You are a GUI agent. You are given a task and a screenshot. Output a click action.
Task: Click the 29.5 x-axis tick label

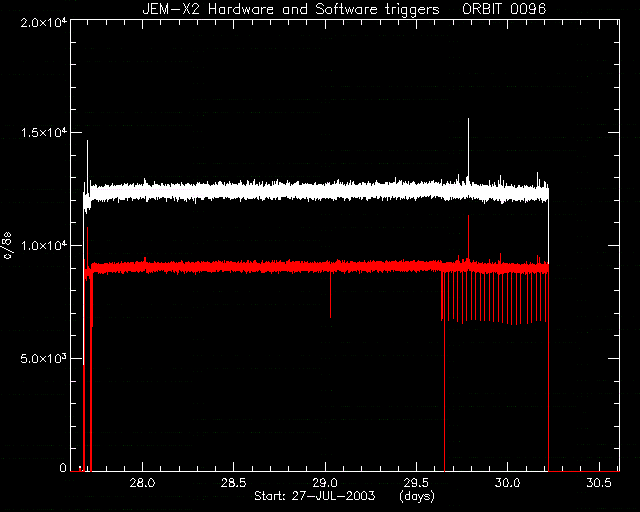(416, 483)
